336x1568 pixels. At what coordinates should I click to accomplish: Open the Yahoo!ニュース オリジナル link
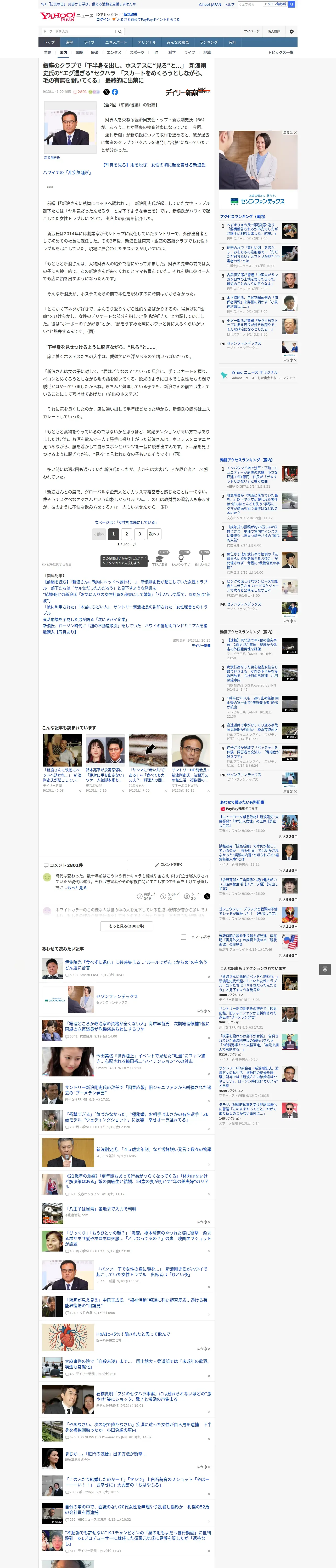point(254,372)
